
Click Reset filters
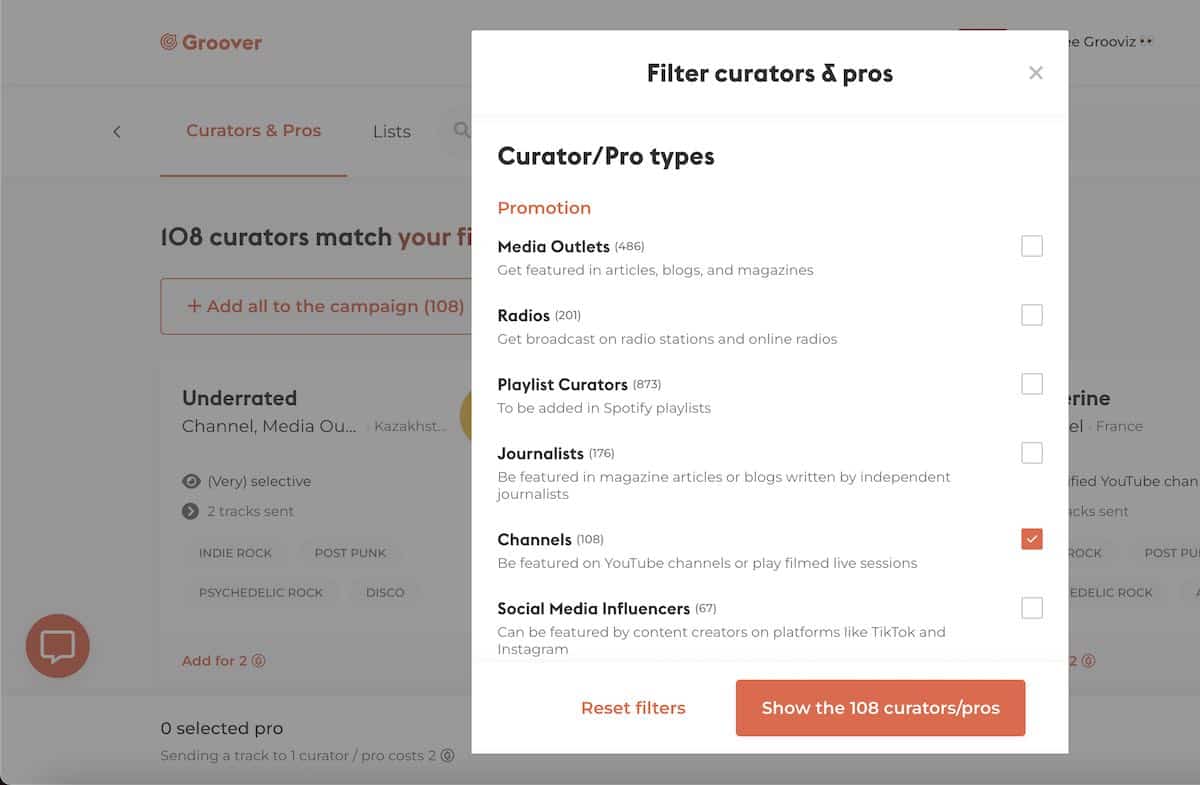click(x=633, y=708)
